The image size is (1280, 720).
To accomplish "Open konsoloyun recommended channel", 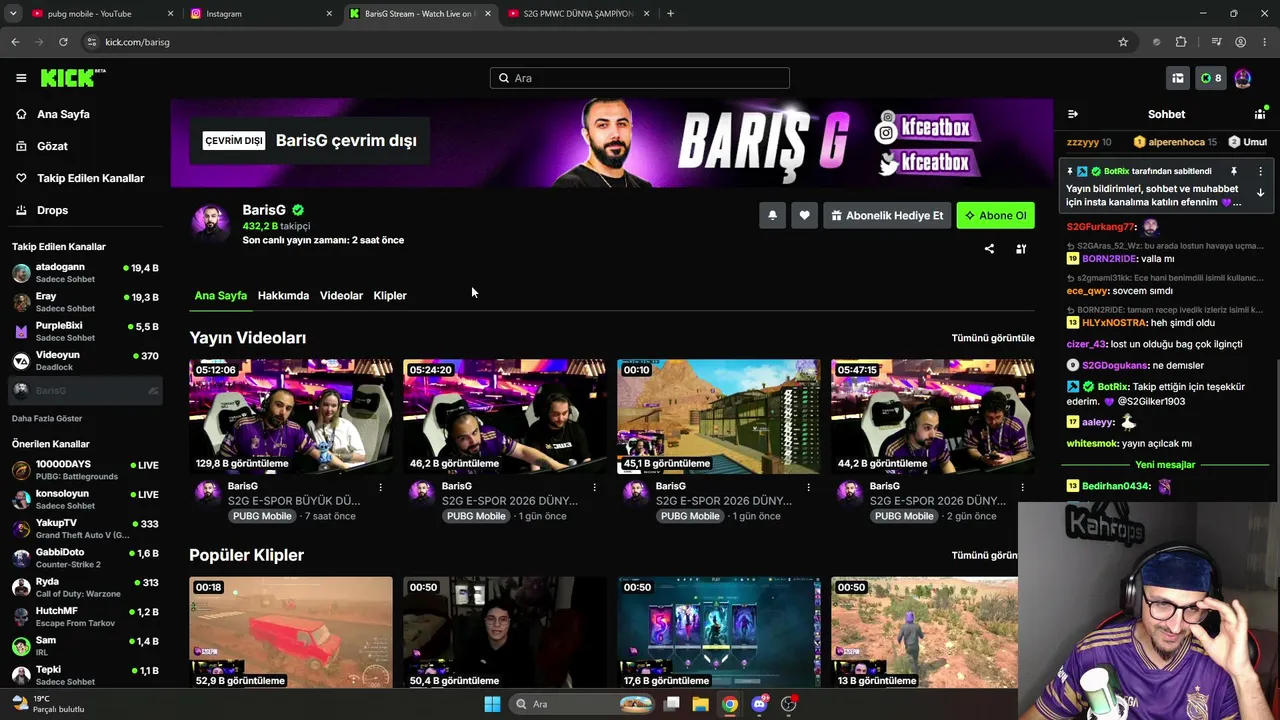I will point(85,499).
